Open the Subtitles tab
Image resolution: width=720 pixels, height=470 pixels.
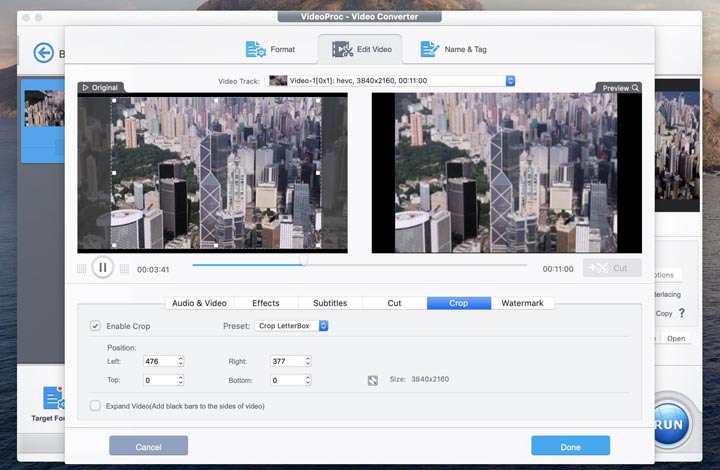(x=330, y=303)
